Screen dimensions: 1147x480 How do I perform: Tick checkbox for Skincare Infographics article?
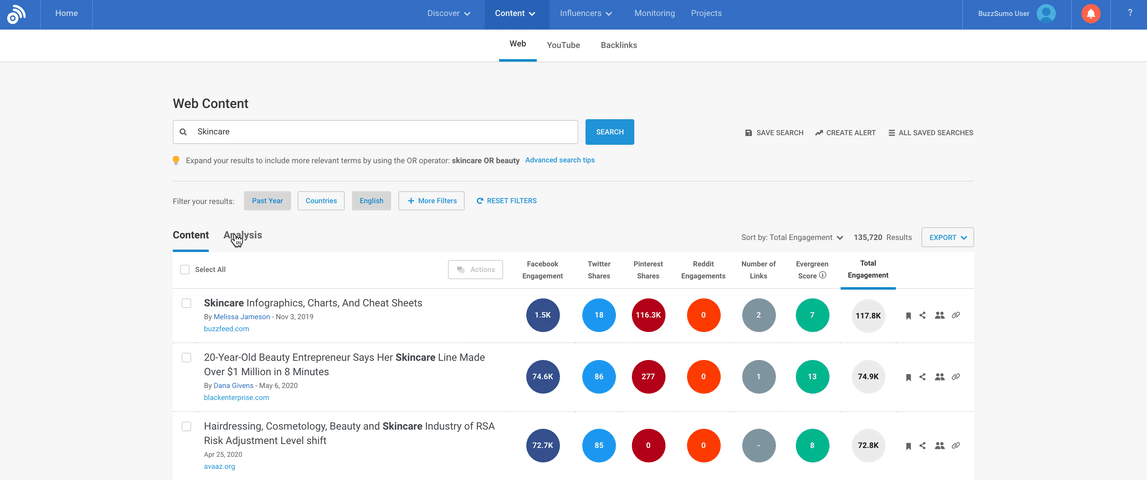pyautogui.click(x=186, y=303)
